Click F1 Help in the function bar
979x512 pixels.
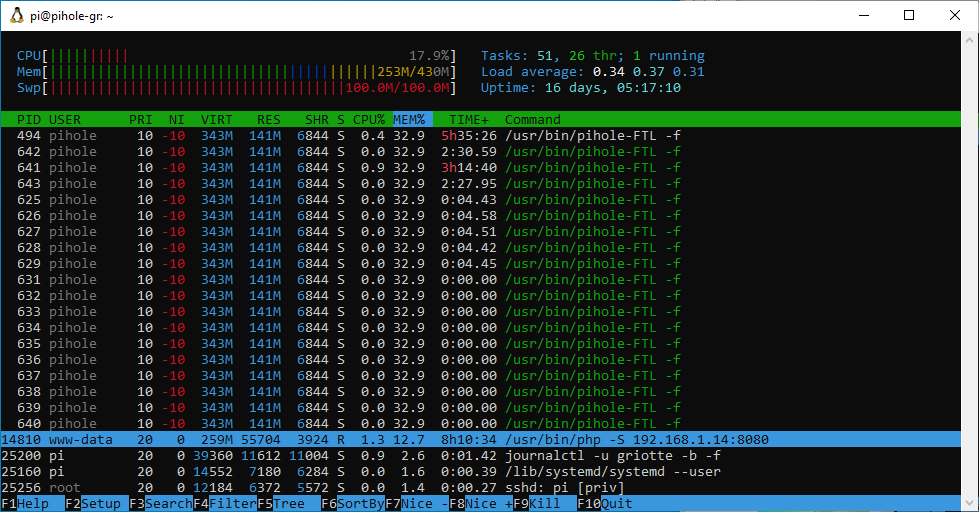[x=32, y=504]
